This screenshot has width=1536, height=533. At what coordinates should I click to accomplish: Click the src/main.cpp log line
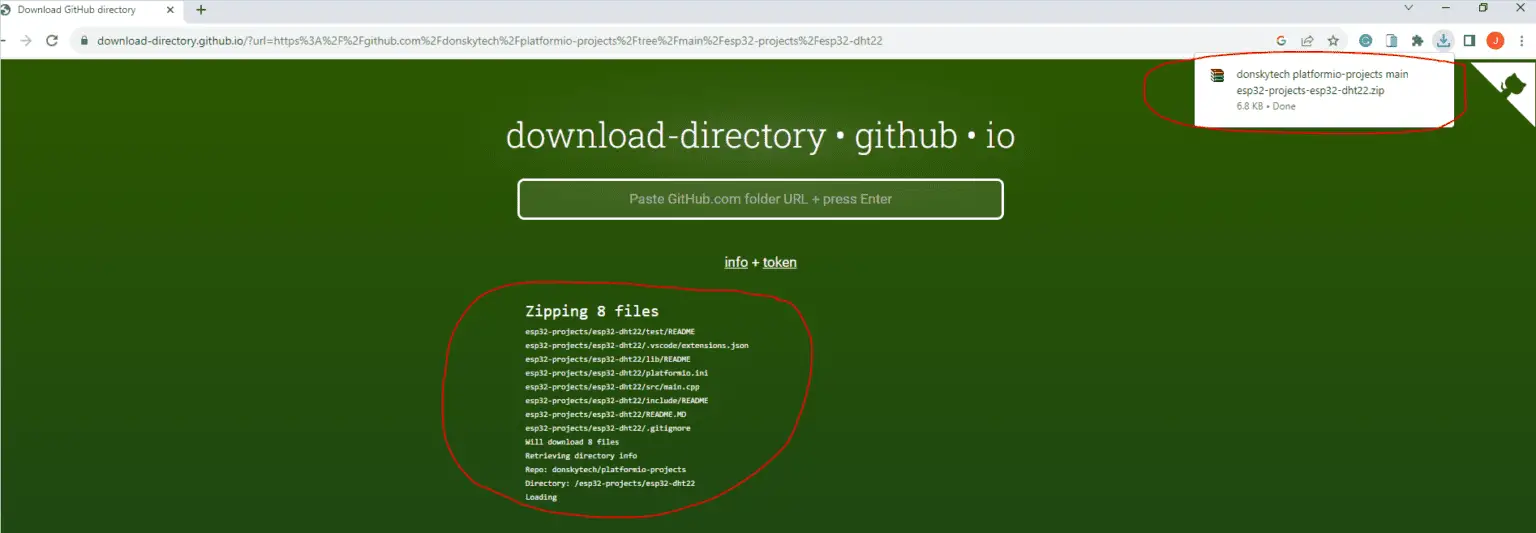[612, 386]
